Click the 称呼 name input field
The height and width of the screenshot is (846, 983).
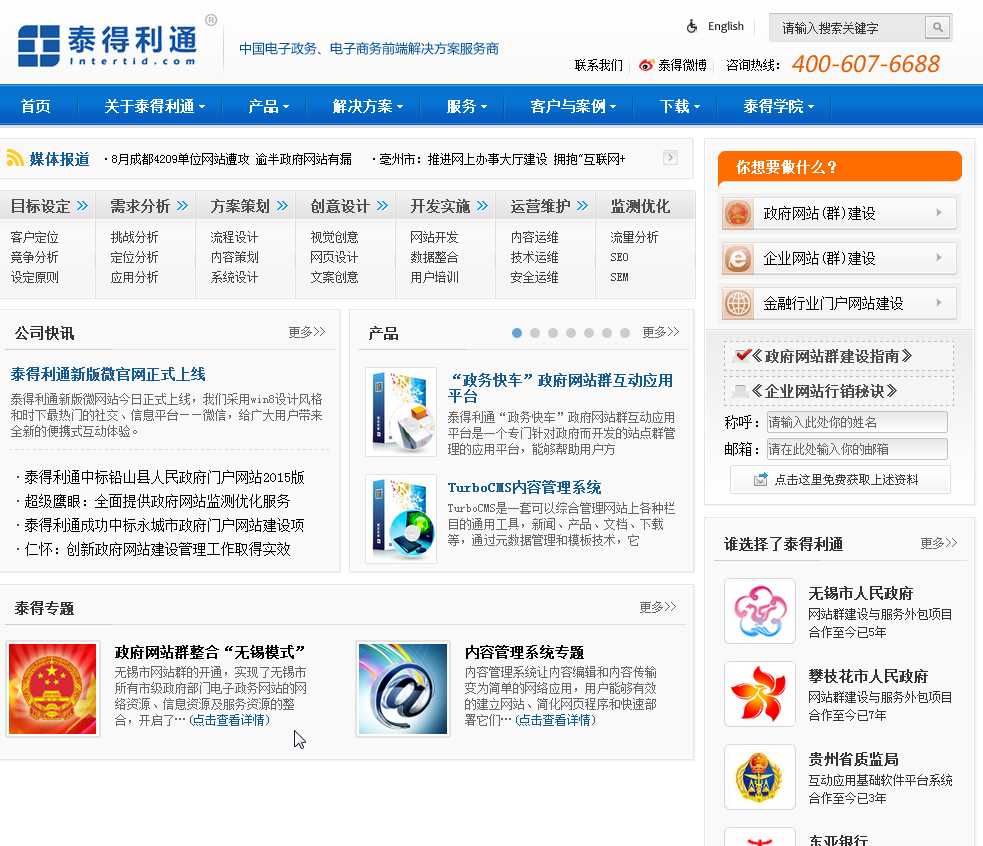[857, 422]
